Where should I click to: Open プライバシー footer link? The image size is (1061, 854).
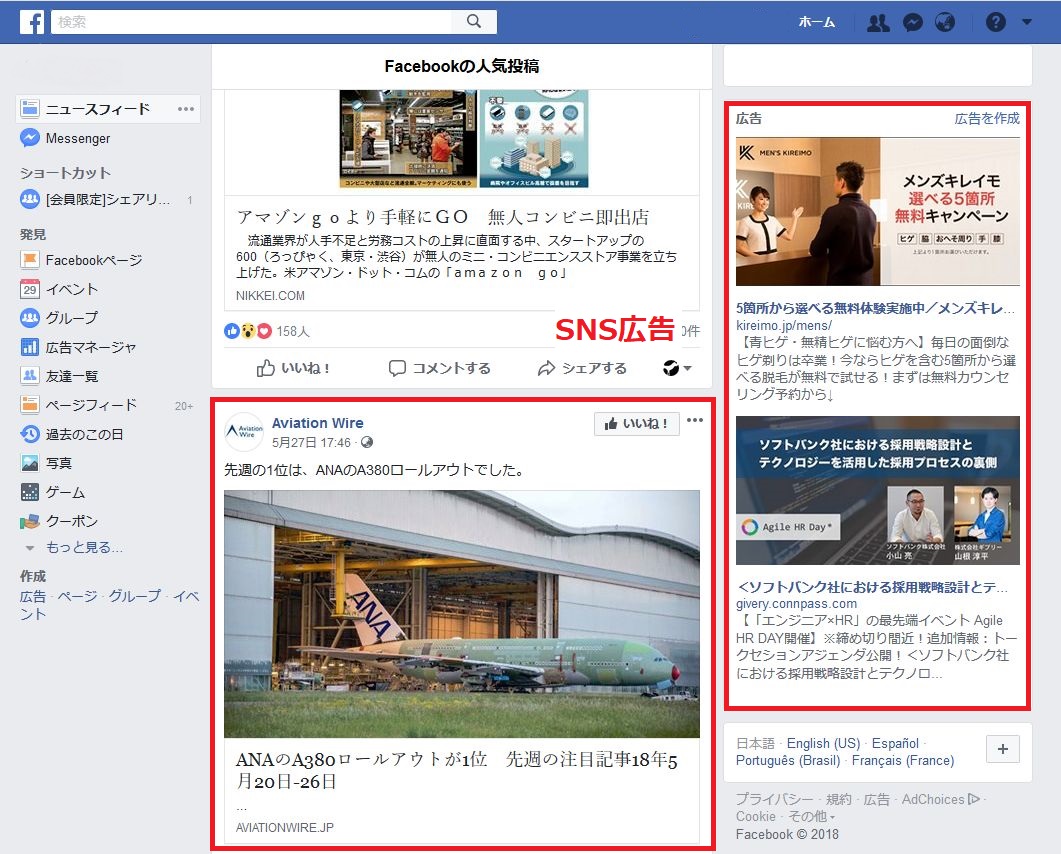(x=775, y=799)
